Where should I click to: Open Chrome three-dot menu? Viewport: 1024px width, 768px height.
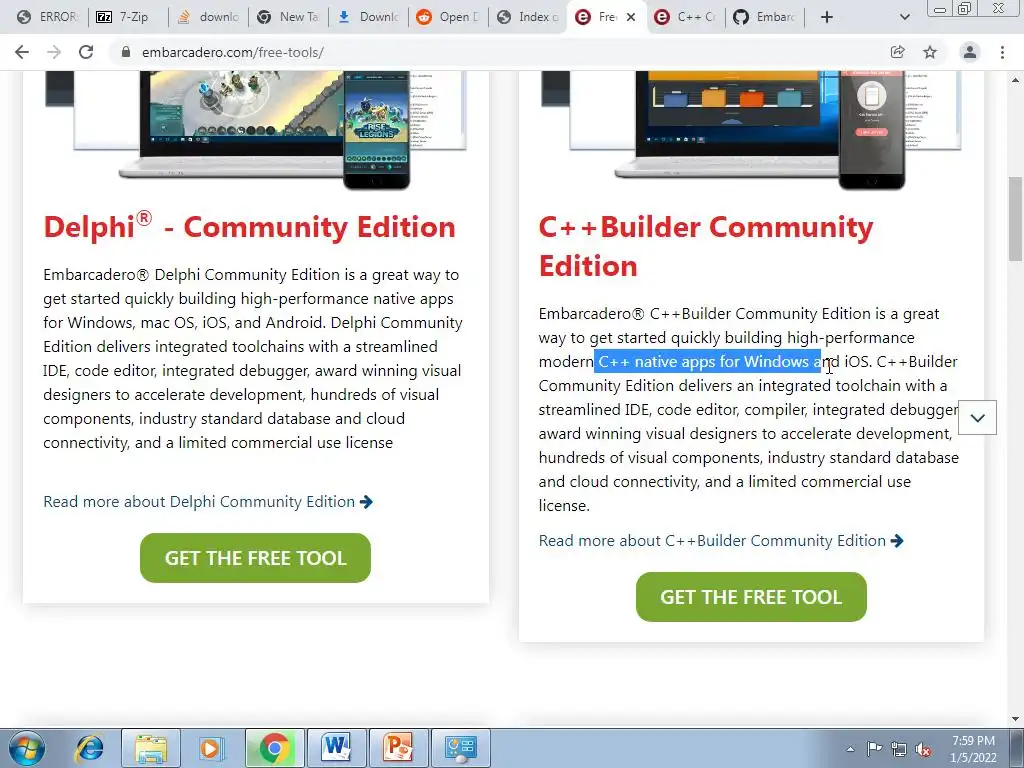1002,52
